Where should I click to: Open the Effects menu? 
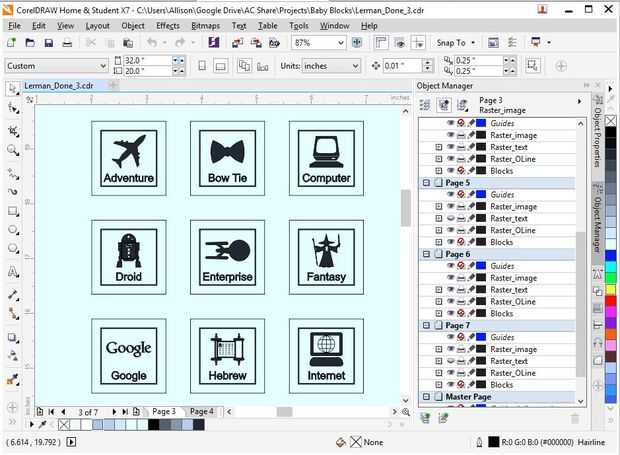coord(168,26)
